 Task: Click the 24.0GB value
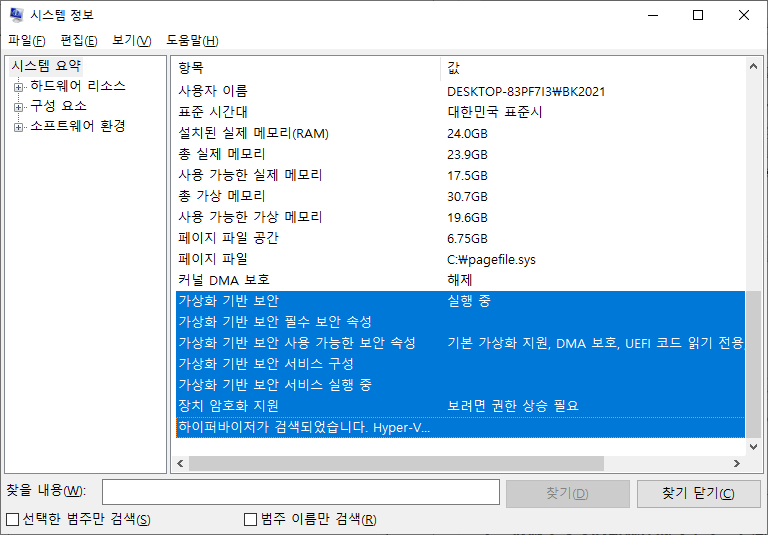click(x=467, y=134)
